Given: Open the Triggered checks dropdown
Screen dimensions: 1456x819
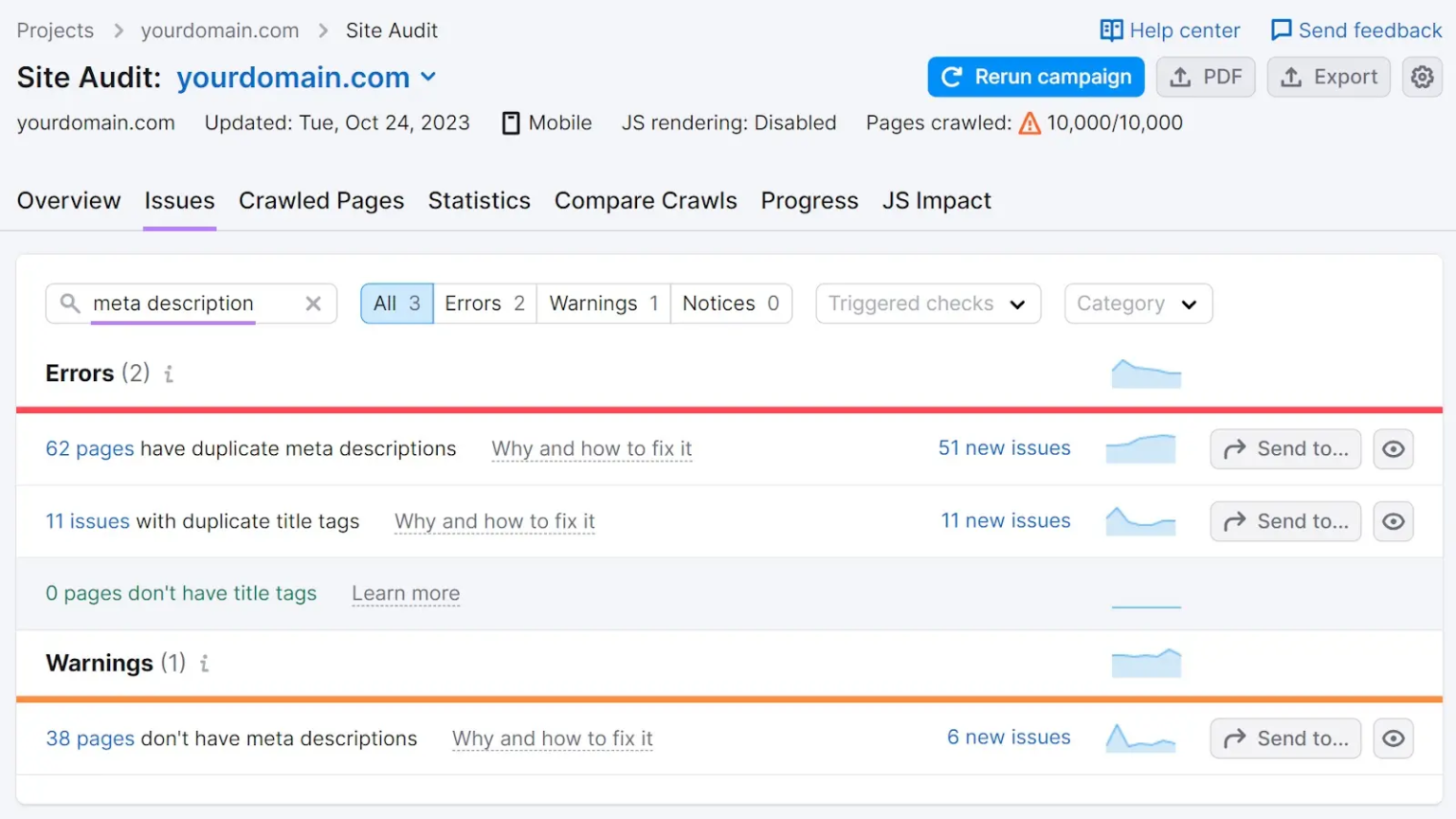Looking at the screenshot, I should coord(927,303).
